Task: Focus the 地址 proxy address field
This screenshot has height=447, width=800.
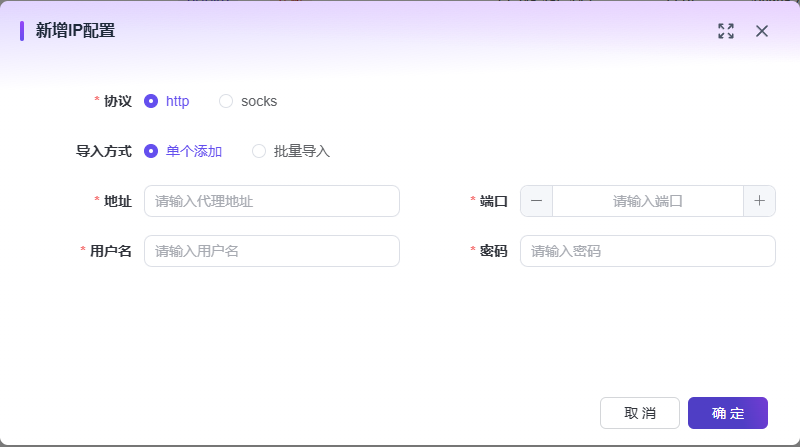Action: (271, 201)
